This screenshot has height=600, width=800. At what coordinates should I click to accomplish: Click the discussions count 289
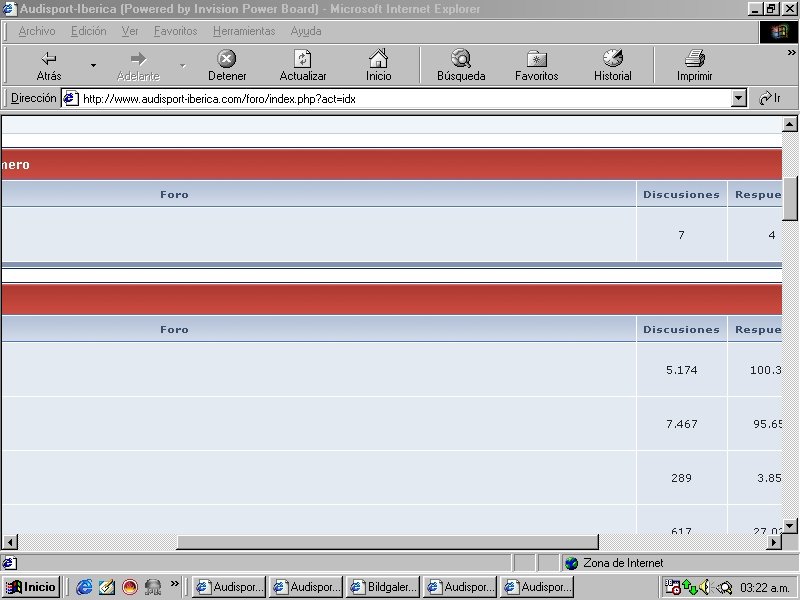point(681,478)
